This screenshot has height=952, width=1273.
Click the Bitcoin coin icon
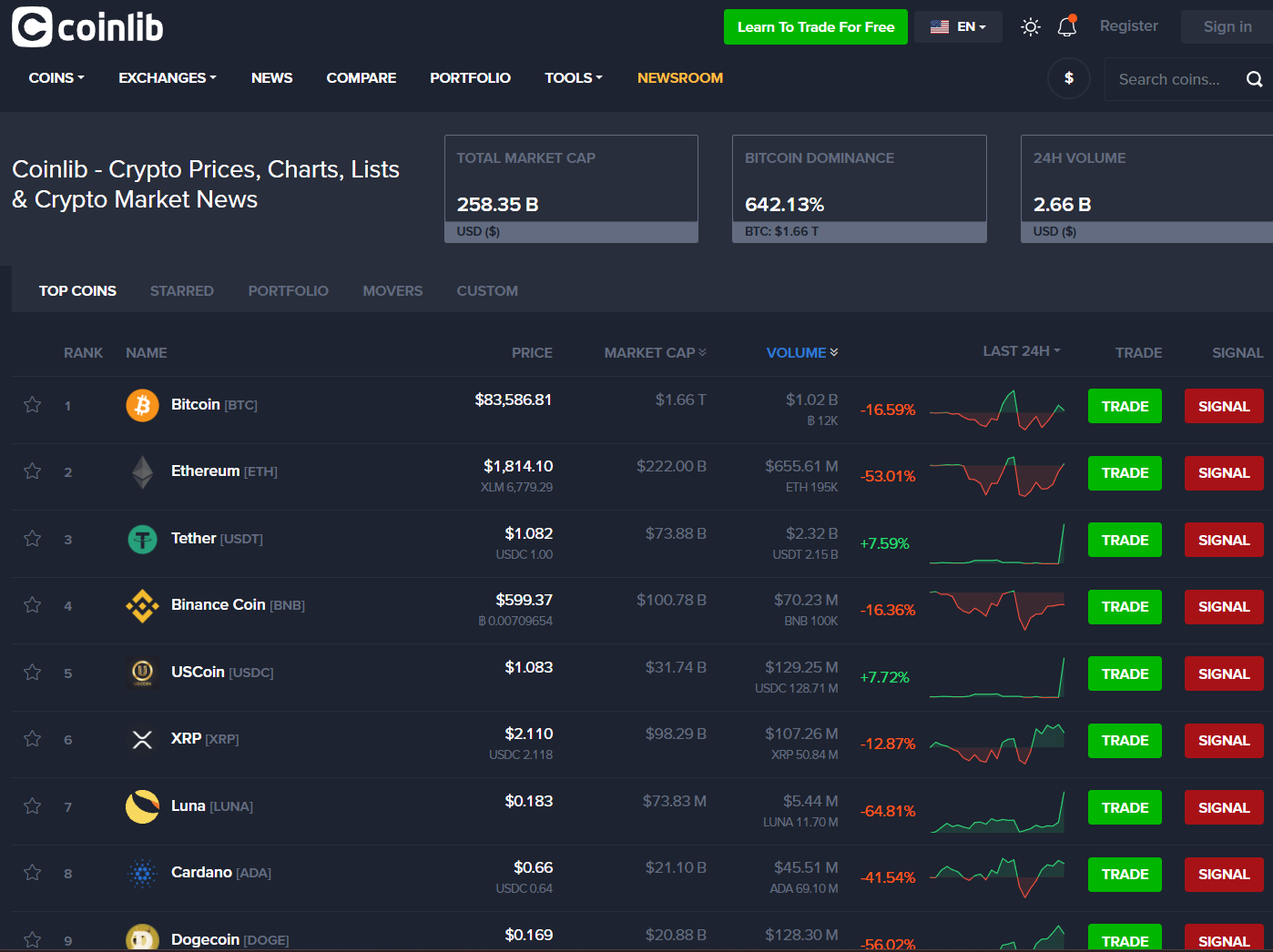coord(142,405)
